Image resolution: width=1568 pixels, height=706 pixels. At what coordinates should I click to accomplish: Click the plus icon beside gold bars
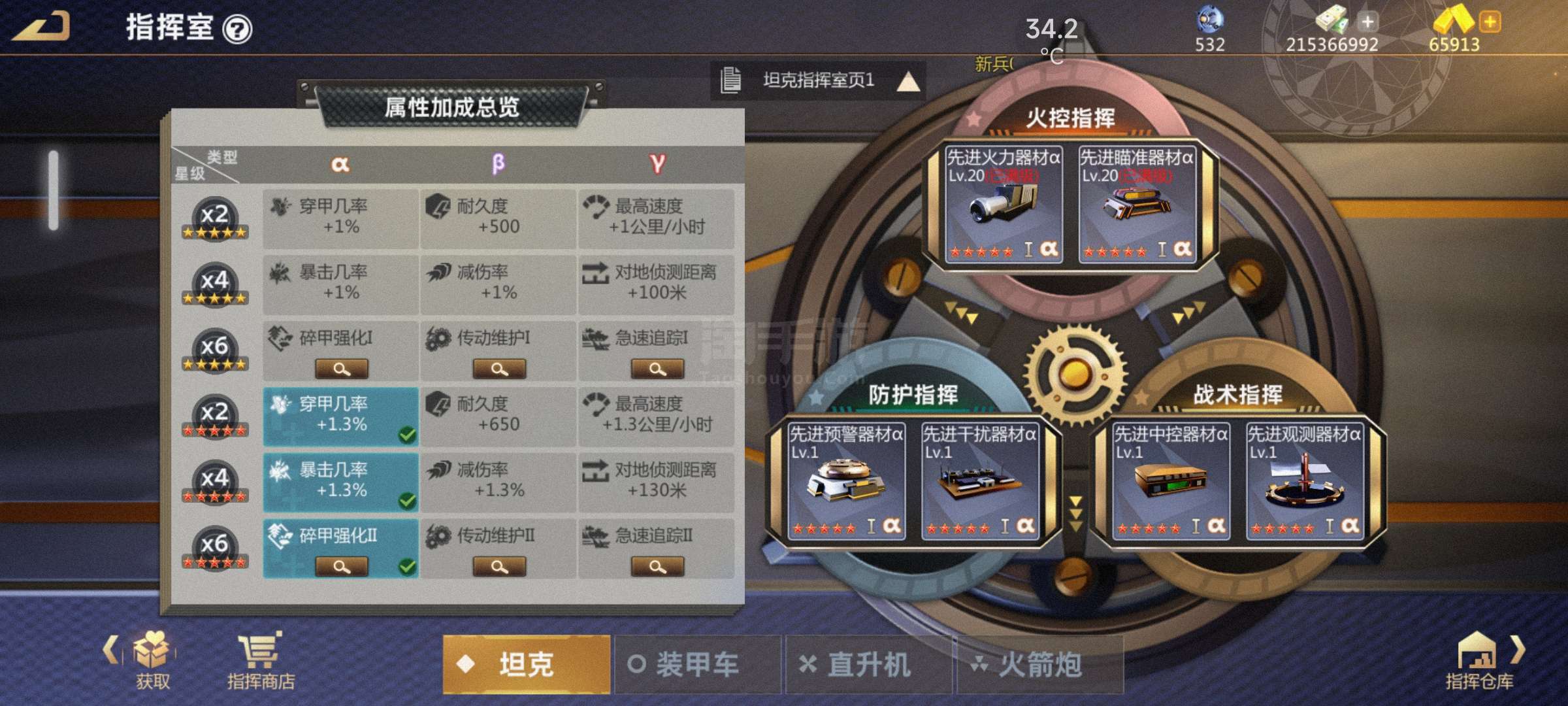[x=1490, y=22]
